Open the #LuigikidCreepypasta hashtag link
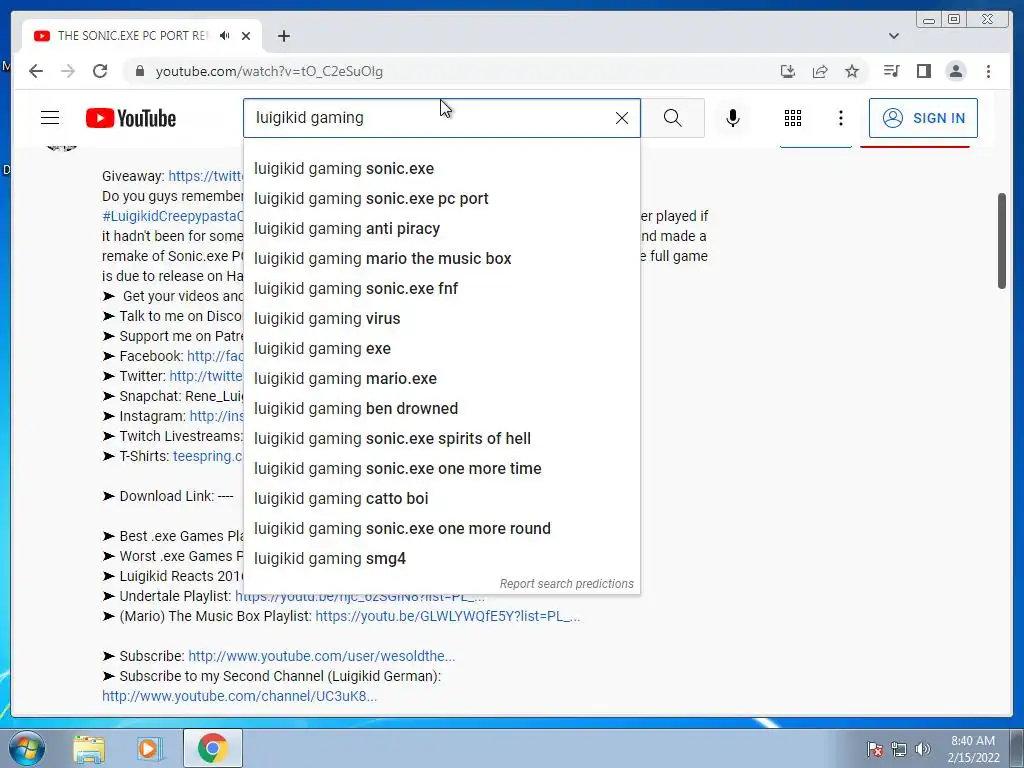This screenshot has width=1024, height=768. (172, 216)
